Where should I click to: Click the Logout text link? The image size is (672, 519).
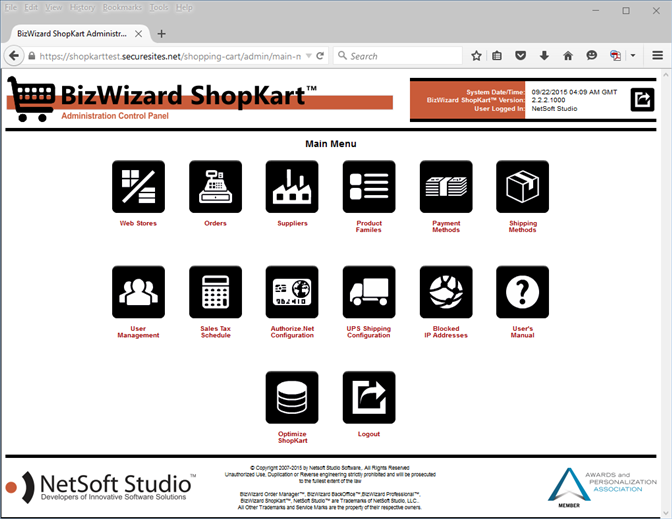(x=369, y=434)
